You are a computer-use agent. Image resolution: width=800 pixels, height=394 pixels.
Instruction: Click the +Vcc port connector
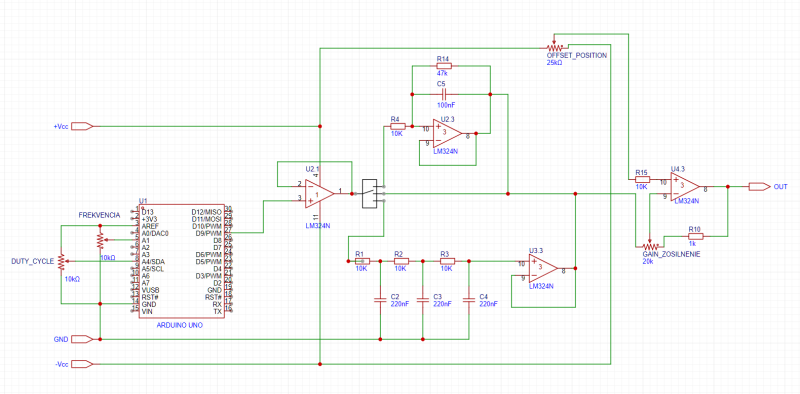tap(83, 126)
